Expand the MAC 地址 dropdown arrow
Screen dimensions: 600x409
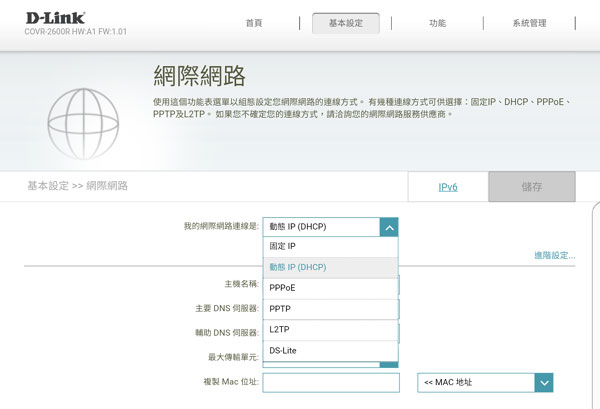tap(544, 382)
